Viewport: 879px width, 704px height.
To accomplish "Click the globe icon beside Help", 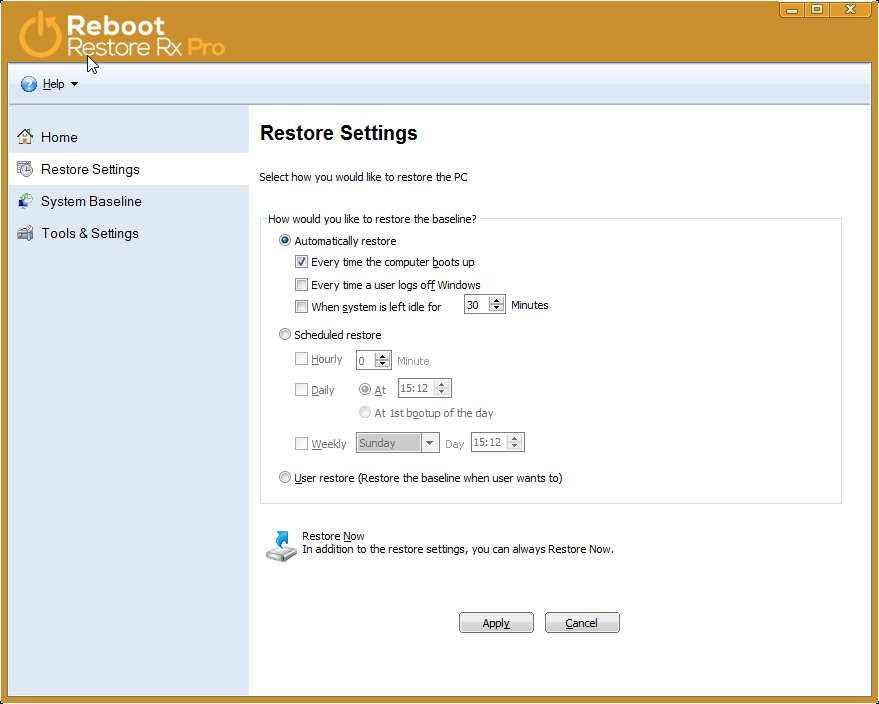I will click(29, 83).
